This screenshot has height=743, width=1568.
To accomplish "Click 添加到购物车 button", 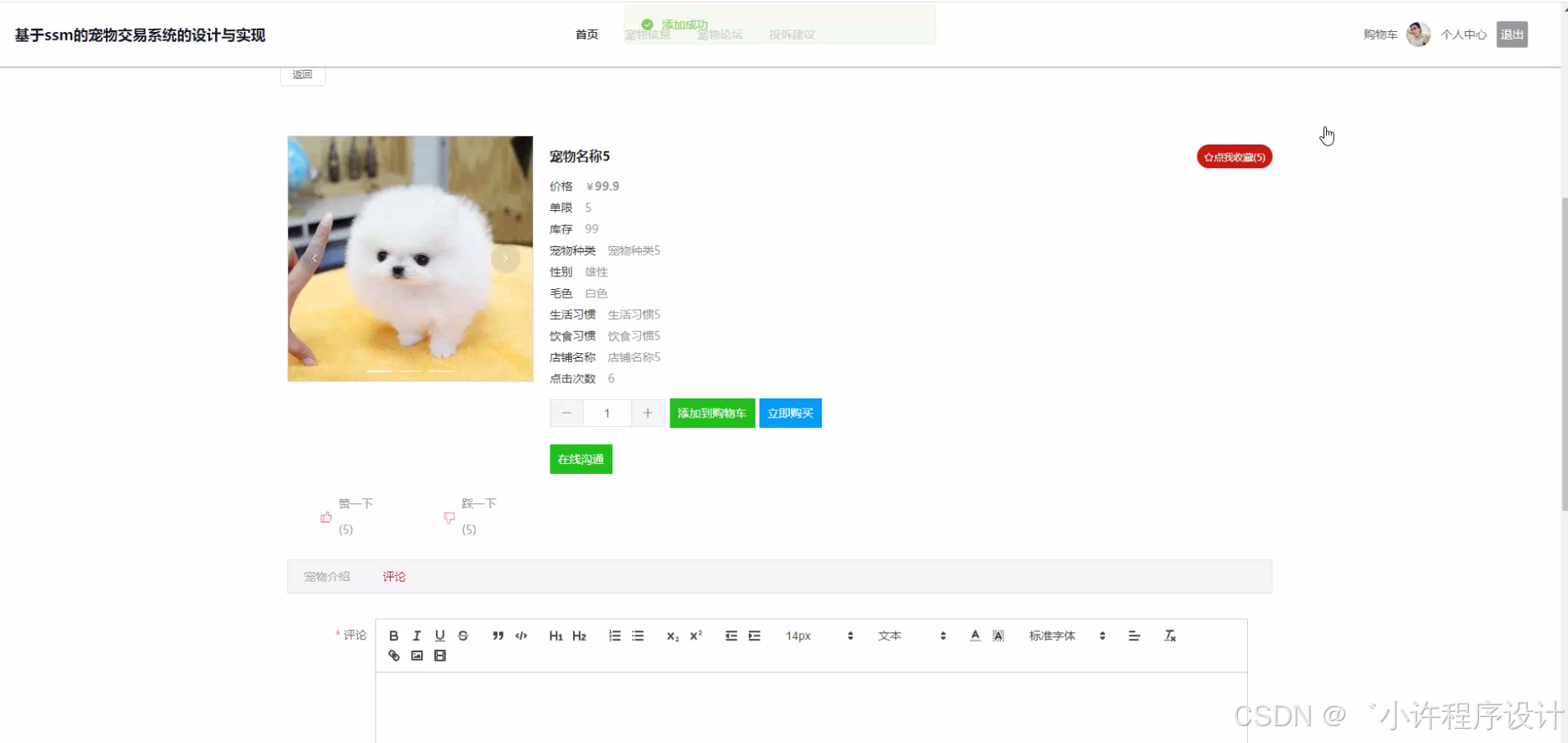I will coord(712,413).
